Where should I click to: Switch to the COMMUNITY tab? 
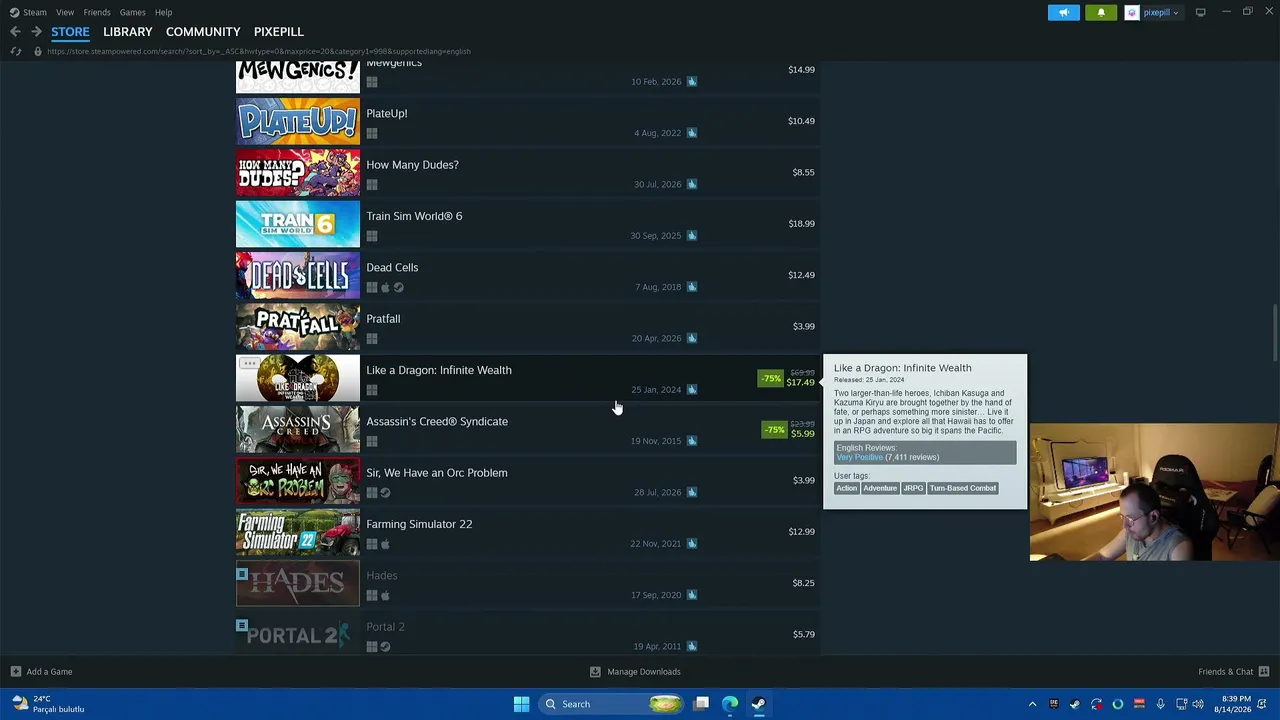[x=203, y=32]
